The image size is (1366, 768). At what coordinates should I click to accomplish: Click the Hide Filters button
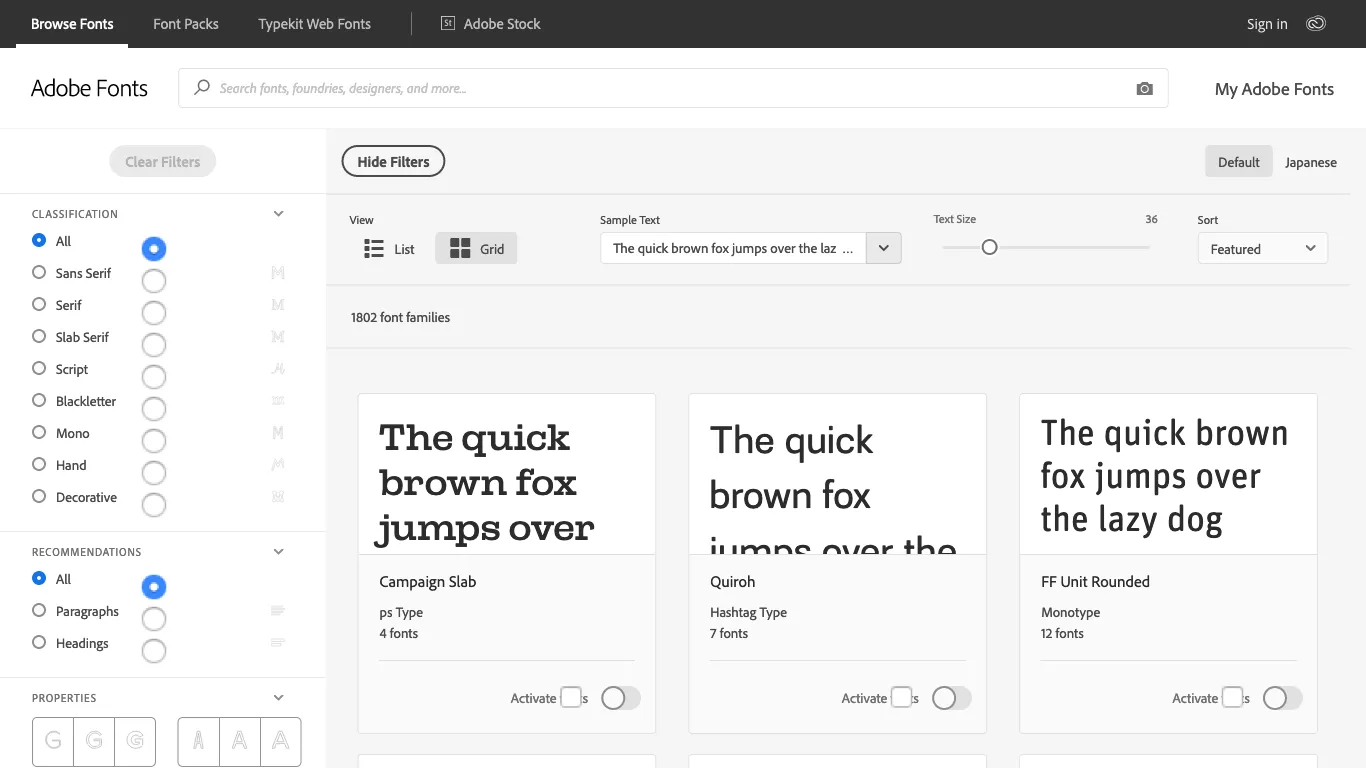(x=393, y=161)
